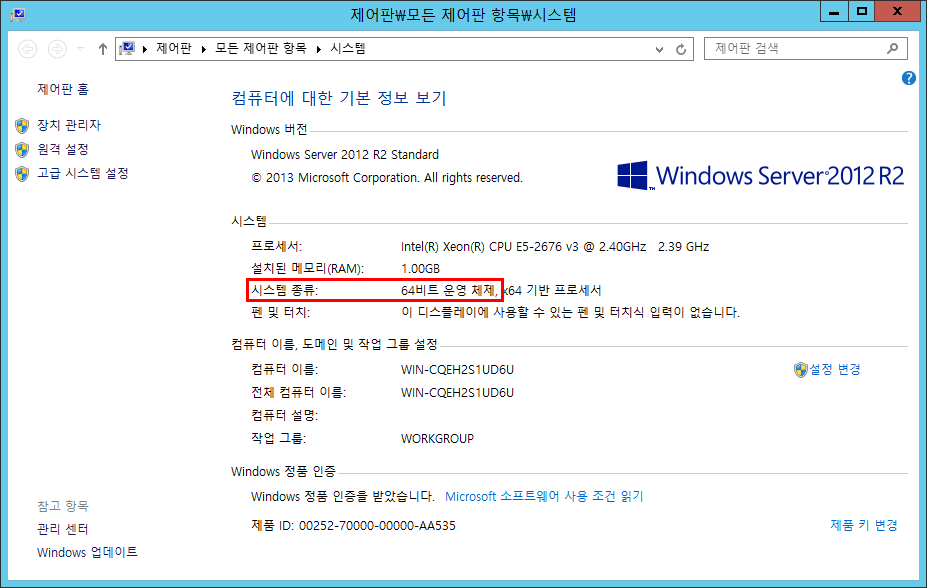Select the 시스템 breadcrumb
Image resolution: width=927 pixels, height=588 pixels.
click(x=348, y=48)
